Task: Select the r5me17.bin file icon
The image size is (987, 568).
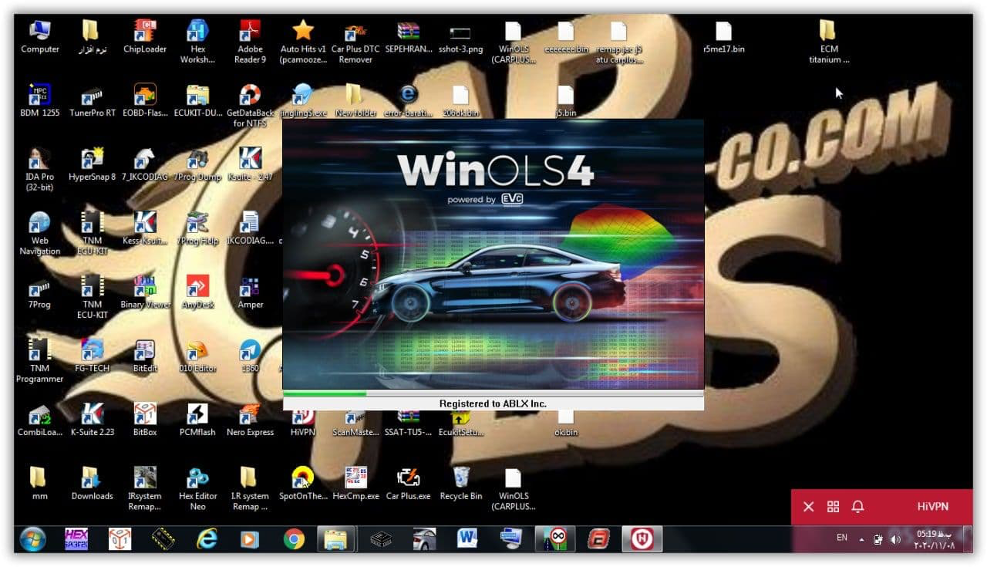Action: 724,37
